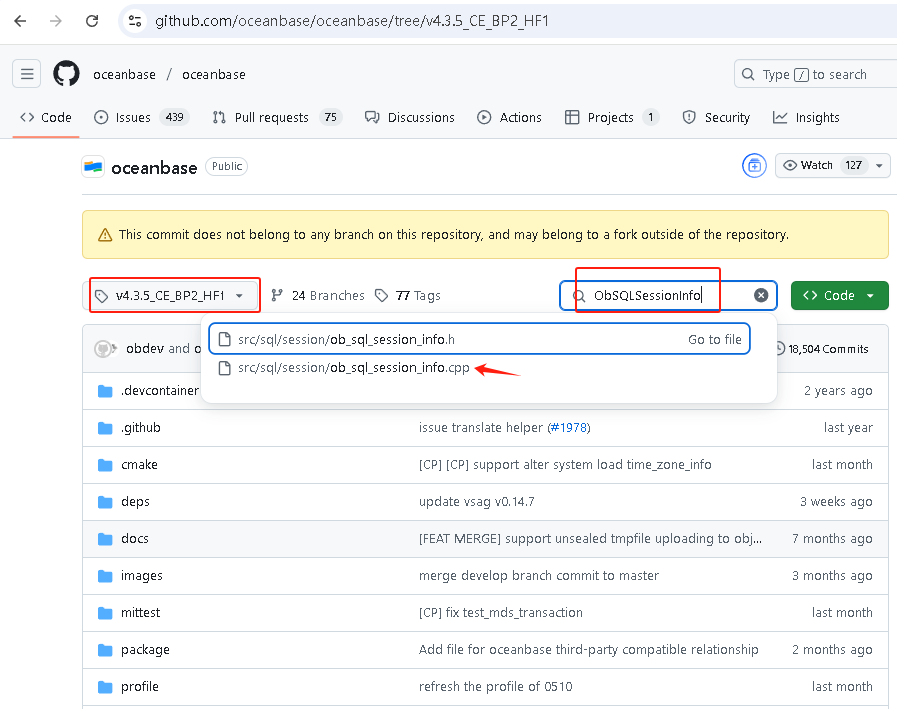
Task: Open commit '[CP] fix test_mds_transaction'
Action: (501, 612)
